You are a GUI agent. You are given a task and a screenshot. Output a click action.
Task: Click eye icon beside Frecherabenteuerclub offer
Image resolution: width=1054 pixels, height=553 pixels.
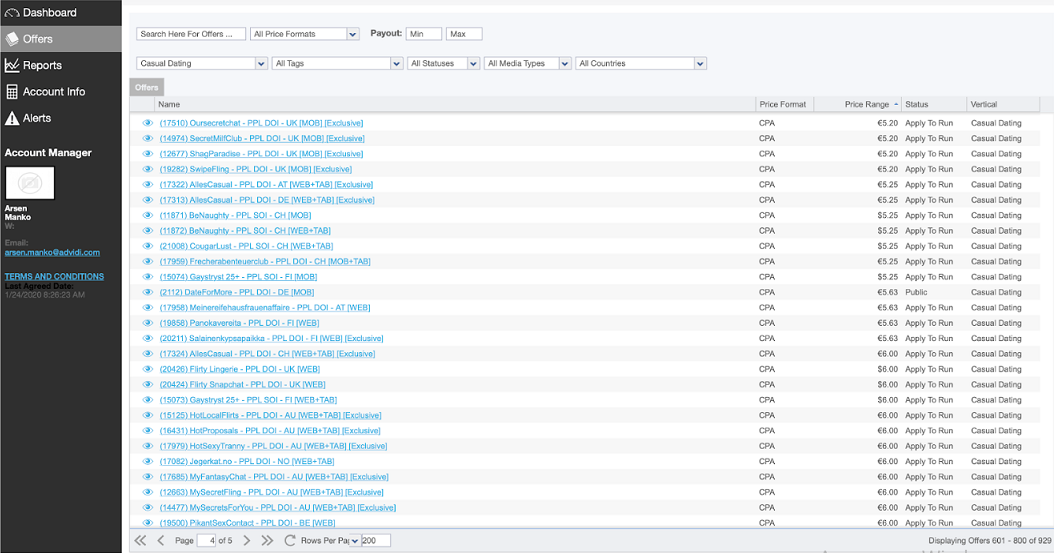click(147, 261)
